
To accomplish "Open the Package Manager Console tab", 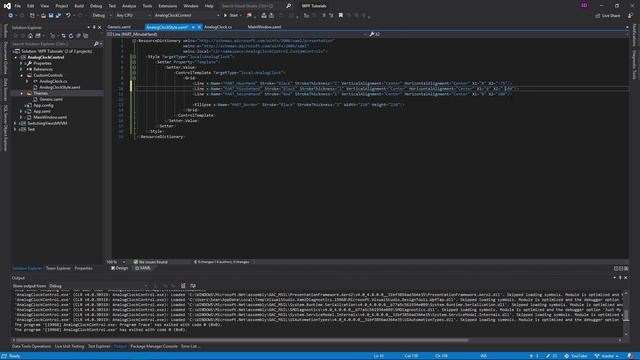I will coord(154,346).
